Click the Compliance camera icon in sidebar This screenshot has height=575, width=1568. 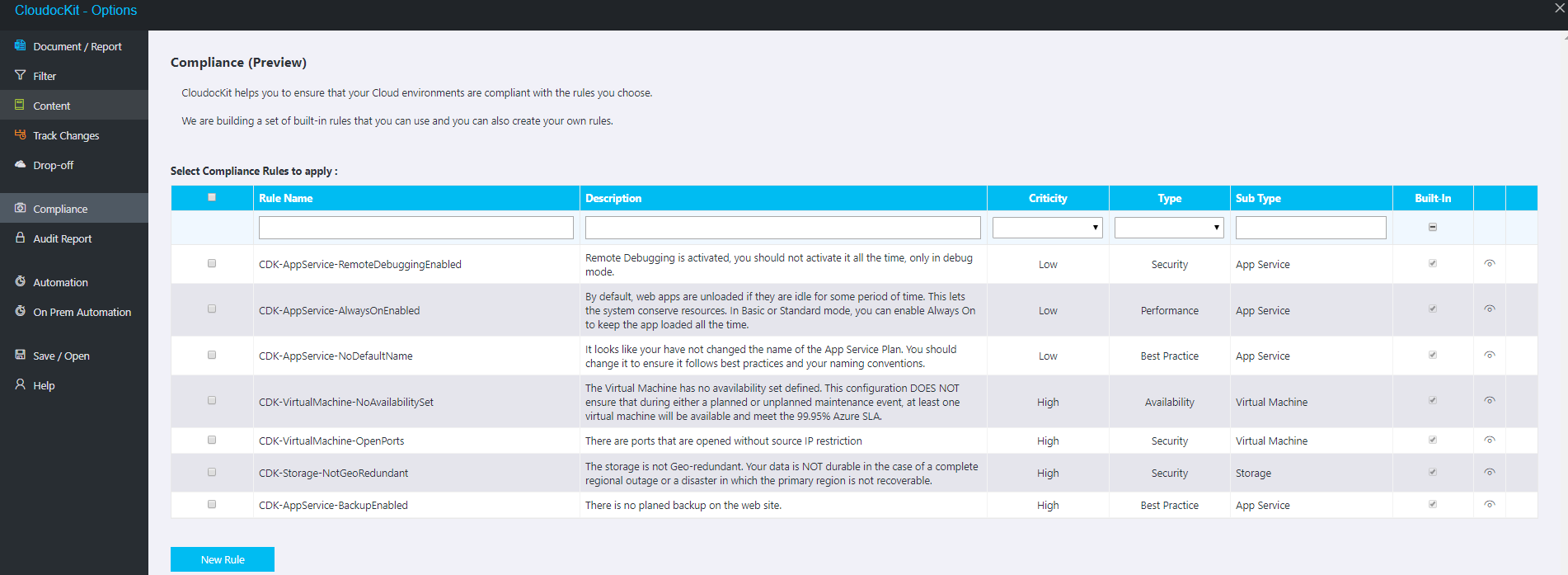[x=21, y=208]
